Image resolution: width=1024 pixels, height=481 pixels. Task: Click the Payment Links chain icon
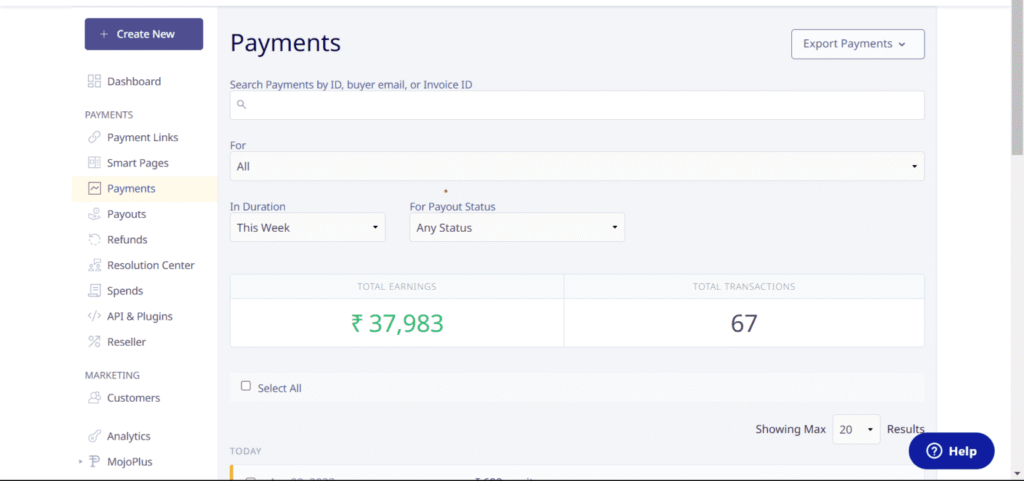94,137
